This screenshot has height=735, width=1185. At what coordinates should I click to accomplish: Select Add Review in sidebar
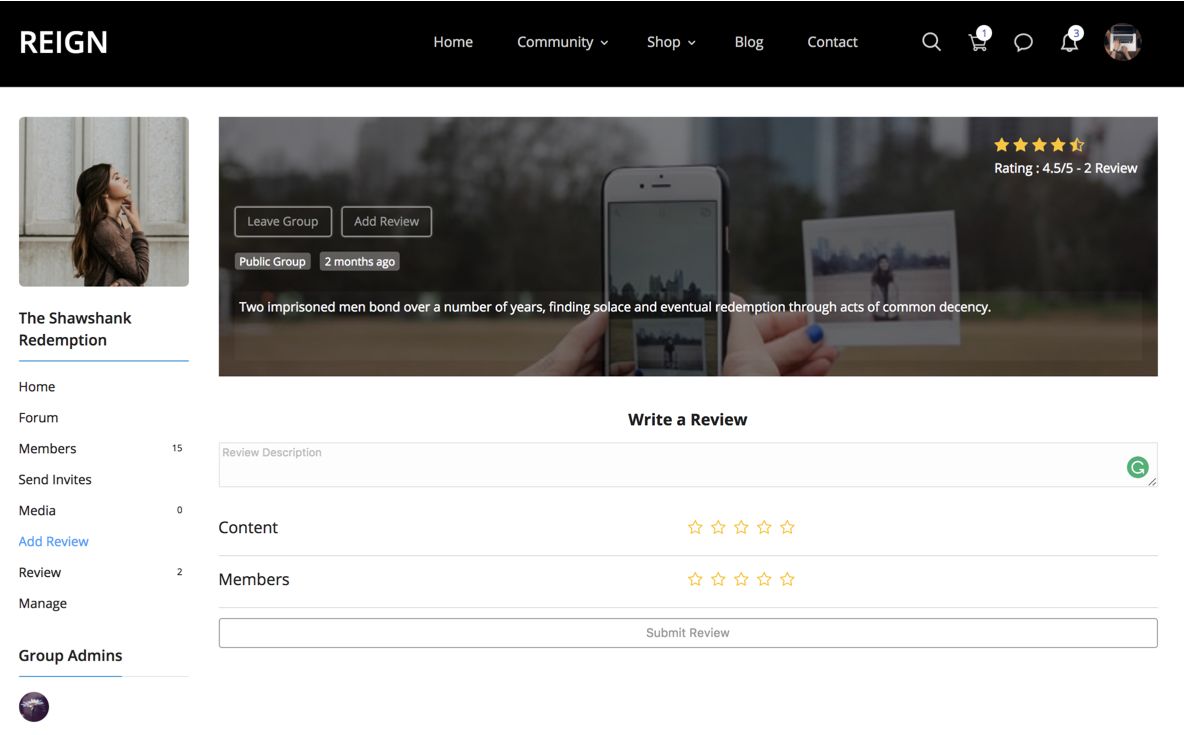(x=54, y=542)
